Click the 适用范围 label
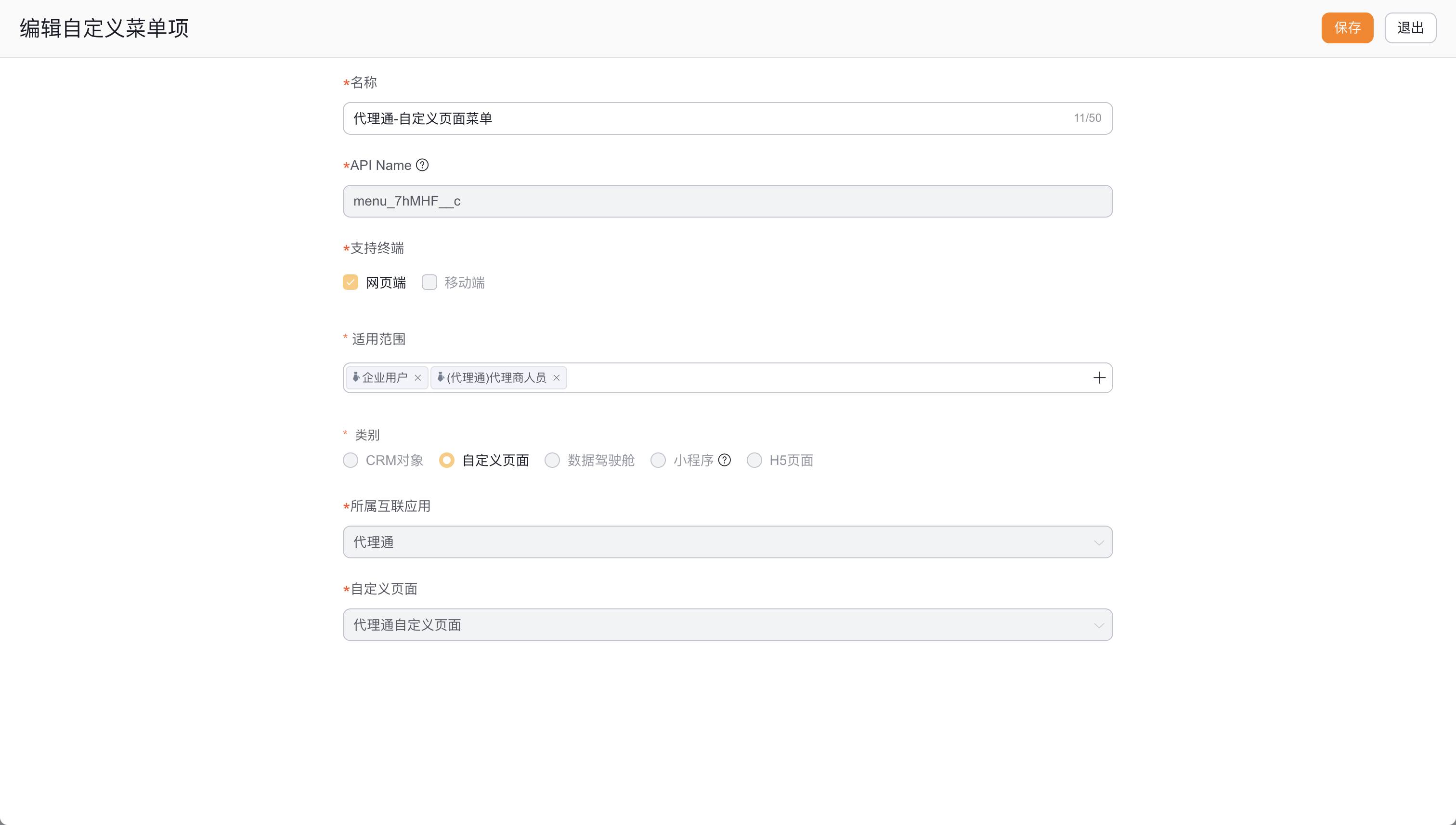1456x825 pixels. point(378,339)
